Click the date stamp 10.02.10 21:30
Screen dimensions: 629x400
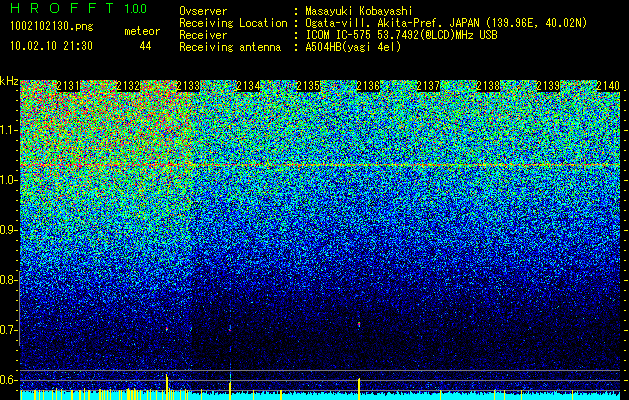(x=52, y=46)
